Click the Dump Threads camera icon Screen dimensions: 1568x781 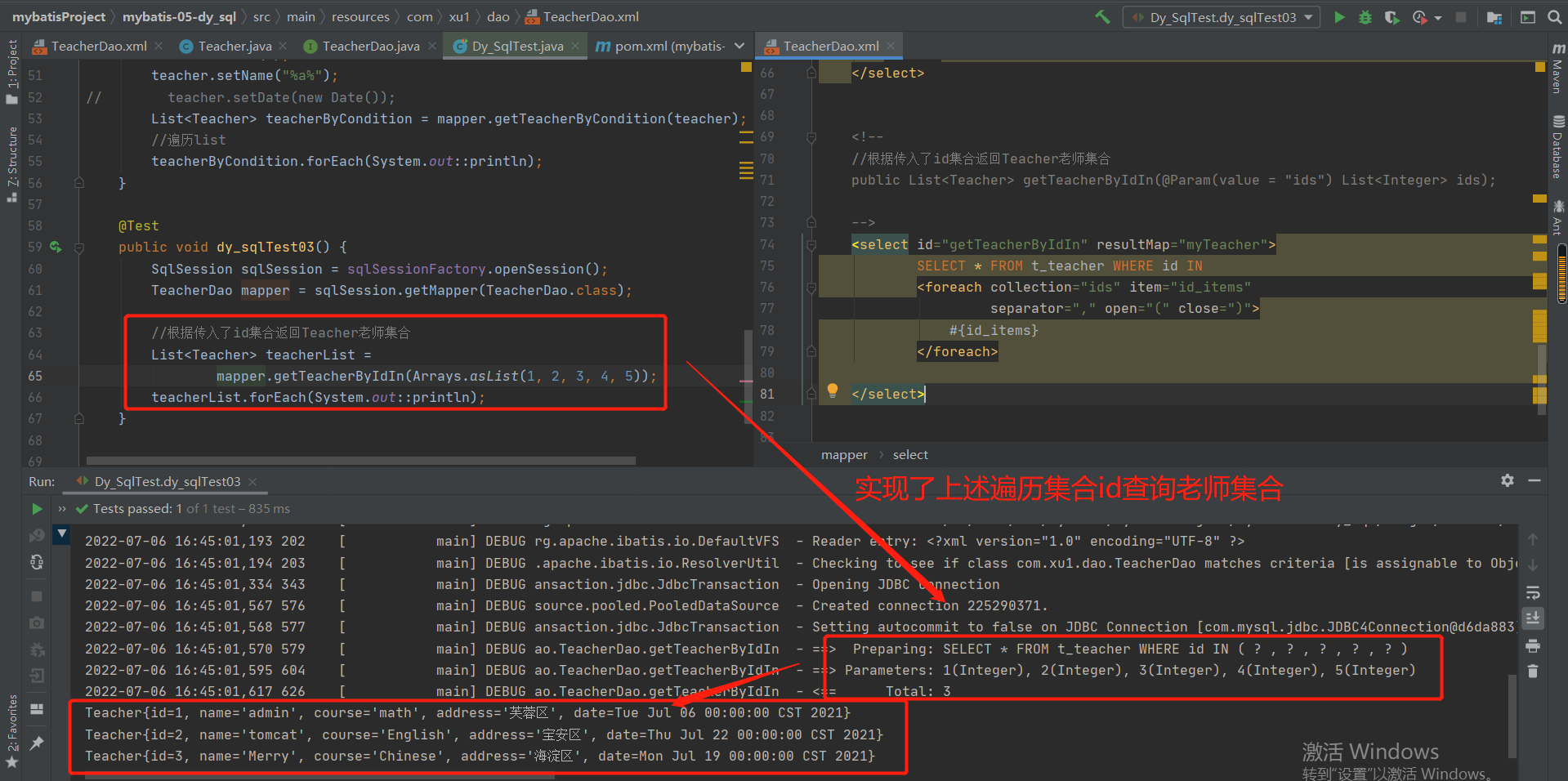[x=37, y=623]
